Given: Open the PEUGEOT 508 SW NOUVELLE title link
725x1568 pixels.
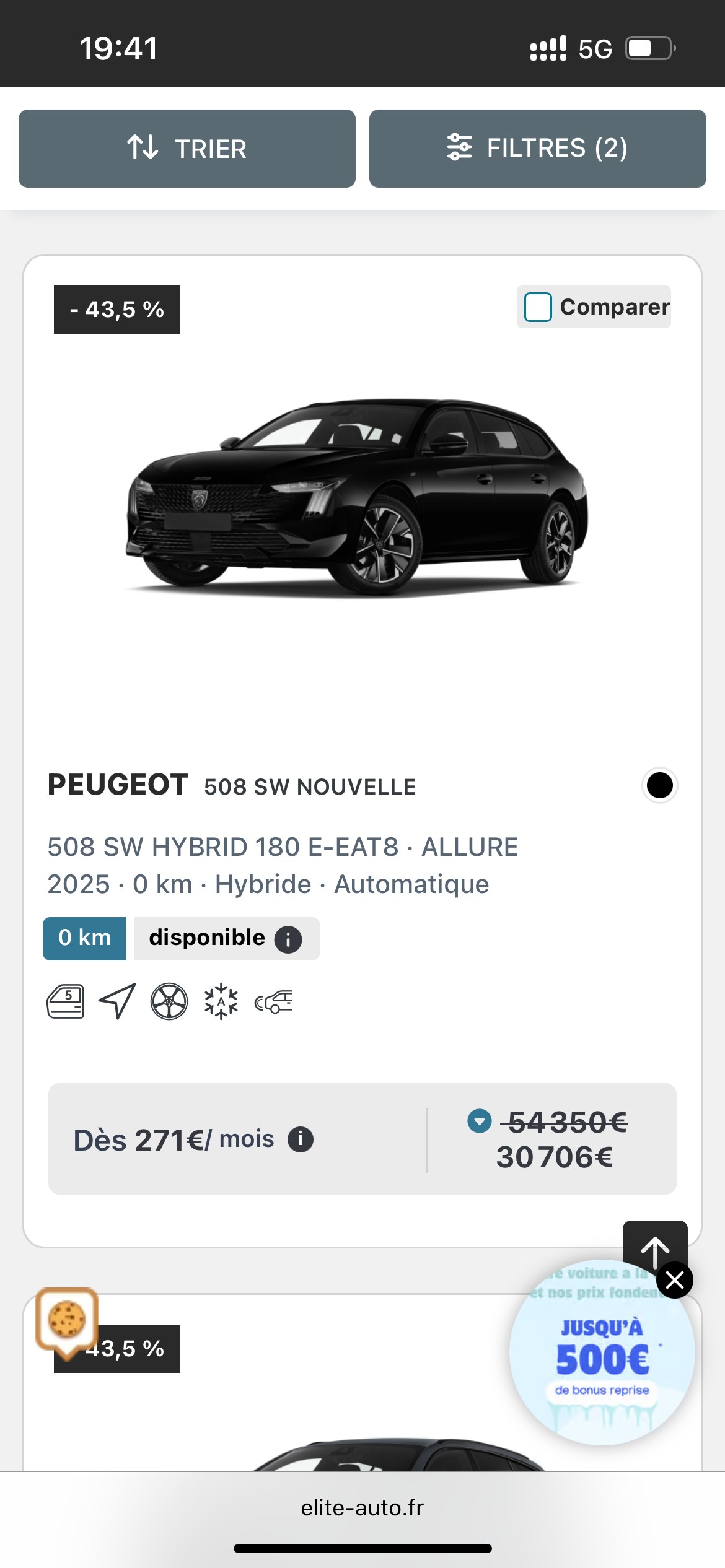Looking at the screenshot, I should point(232,786).
